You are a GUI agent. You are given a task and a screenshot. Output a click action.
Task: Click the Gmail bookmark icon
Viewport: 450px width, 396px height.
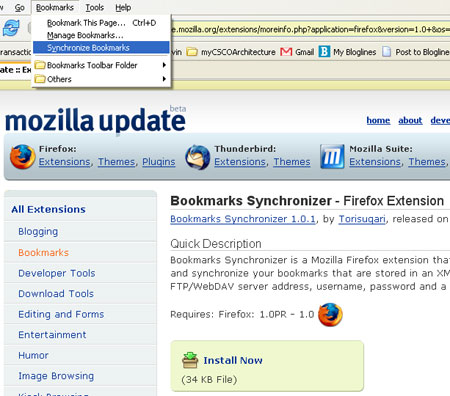[x=286, y=52]
